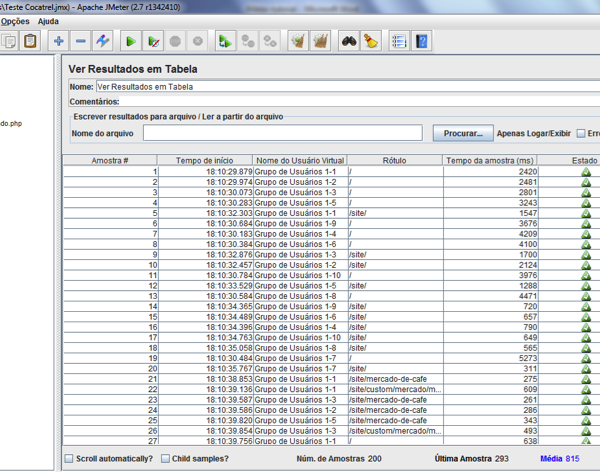Open the Function Helper list icon
Viewport: 600px width, 472px height.
pyautogui.click(x=399, y=41)
